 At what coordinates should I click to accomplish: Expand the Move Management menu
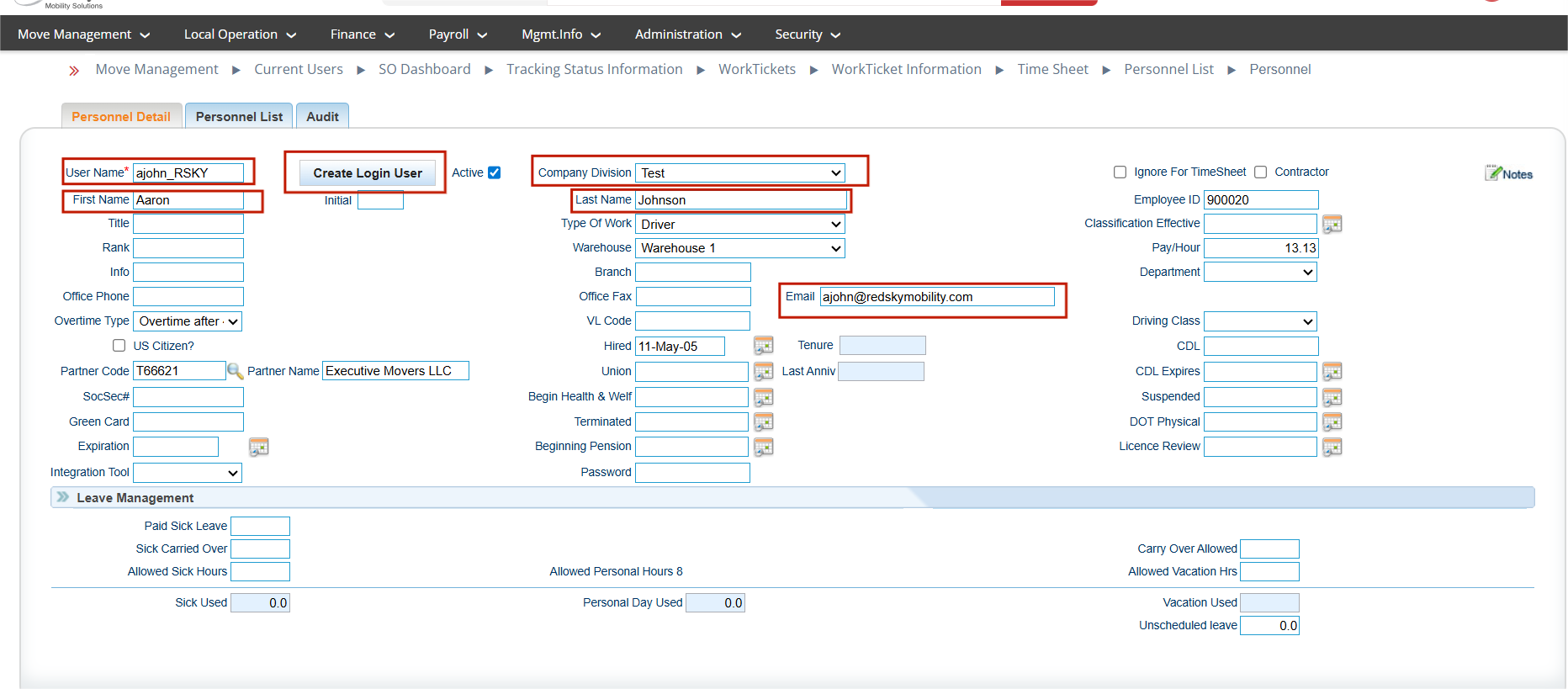(83, 34)
